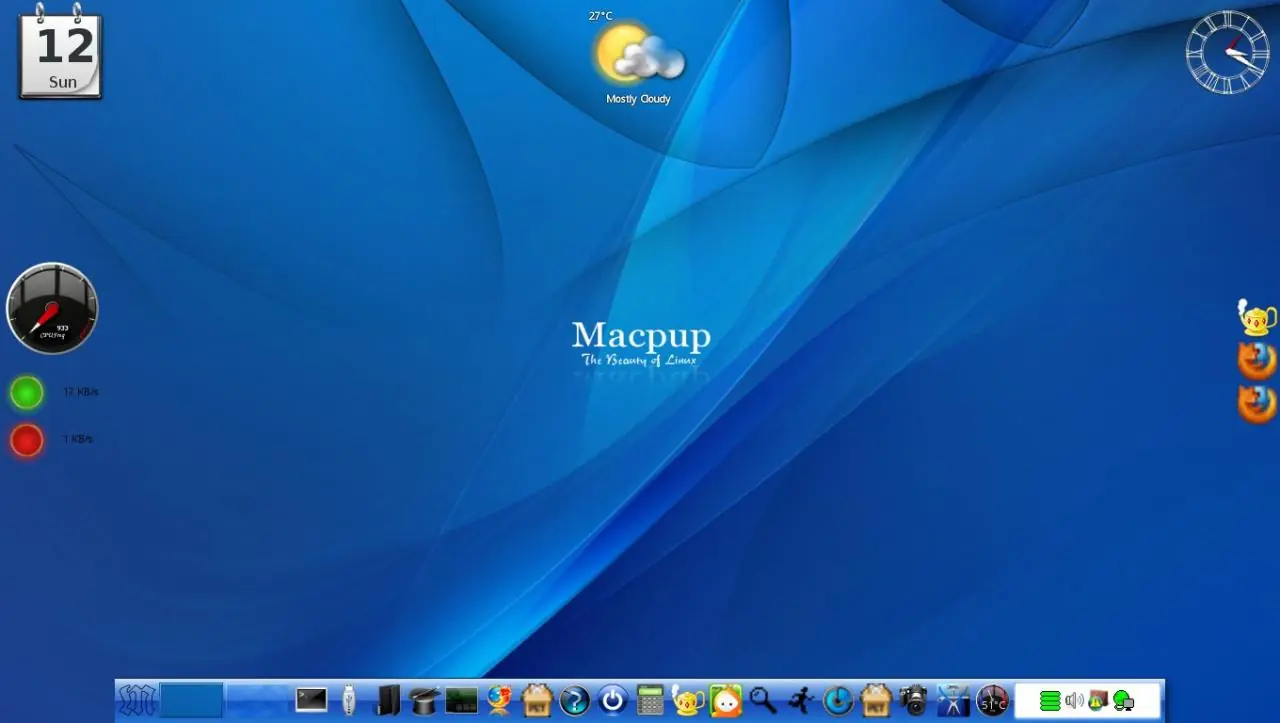Click the red upload speed indicator

(x=27, y=440)
